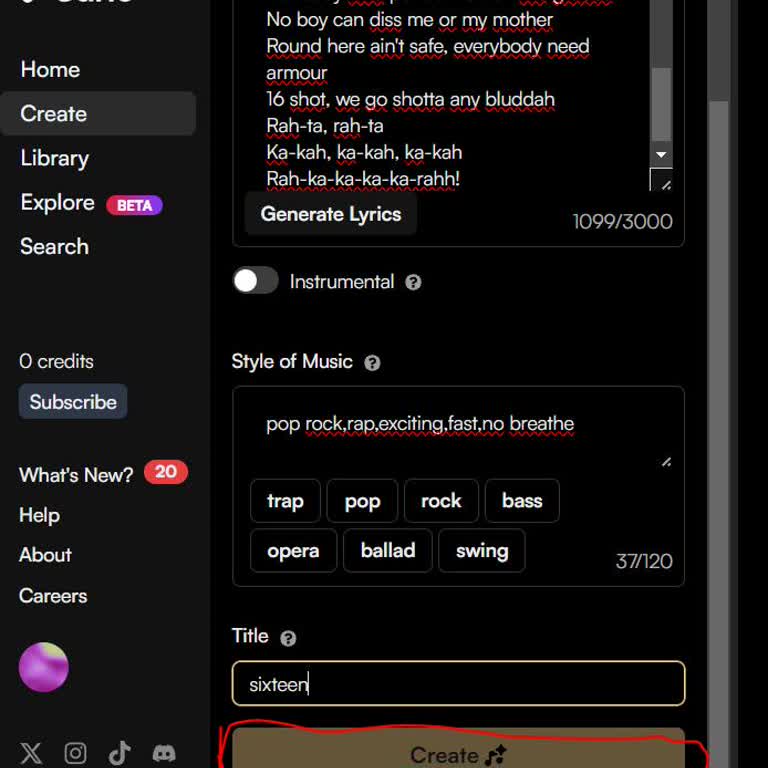This screenshot has height=768, width=768.
Task: Click the 37/120 character counter
Action: [644, 561]
